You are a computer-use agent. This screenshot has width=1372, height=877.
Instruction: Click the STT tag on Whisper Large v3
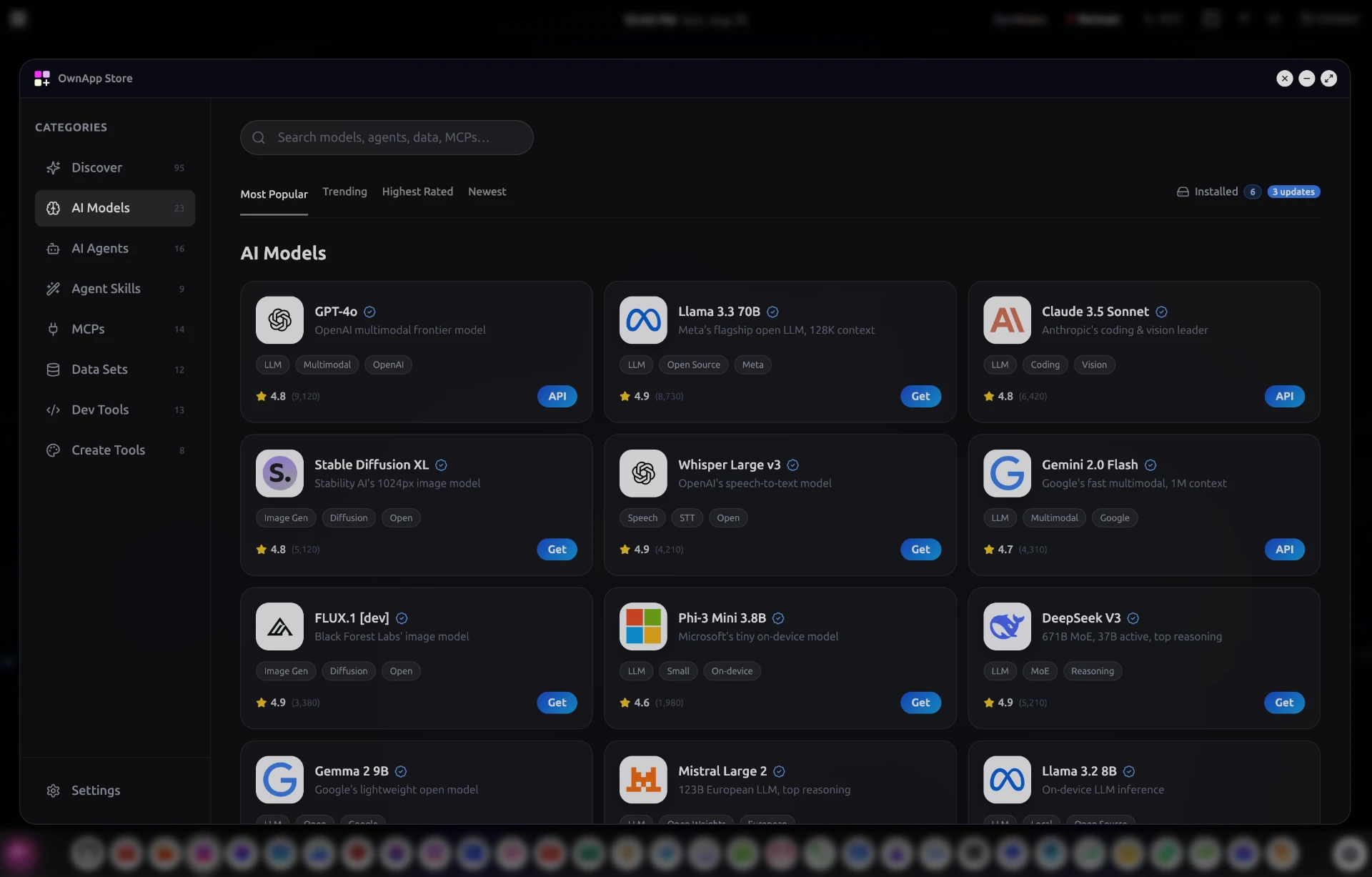click(x=687, y=517)
